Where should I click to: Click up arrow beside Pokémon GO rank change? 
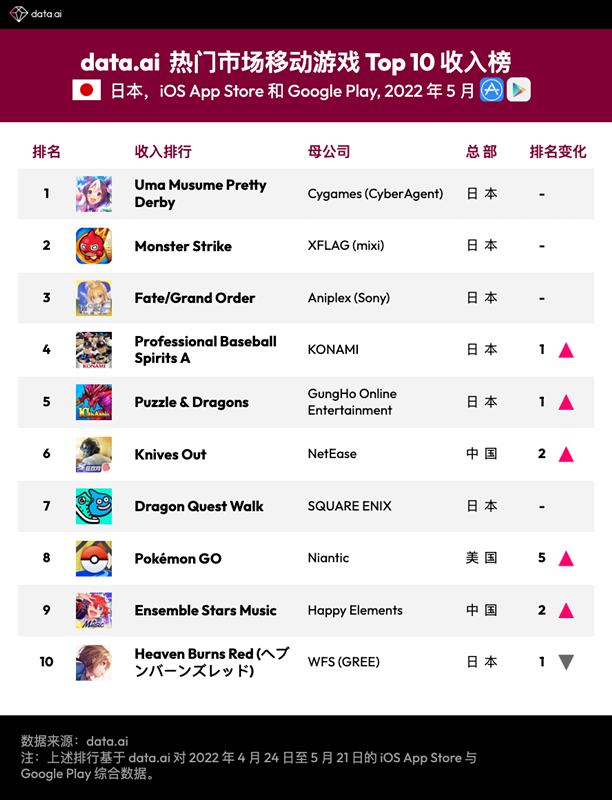click(x=566, y=558)
